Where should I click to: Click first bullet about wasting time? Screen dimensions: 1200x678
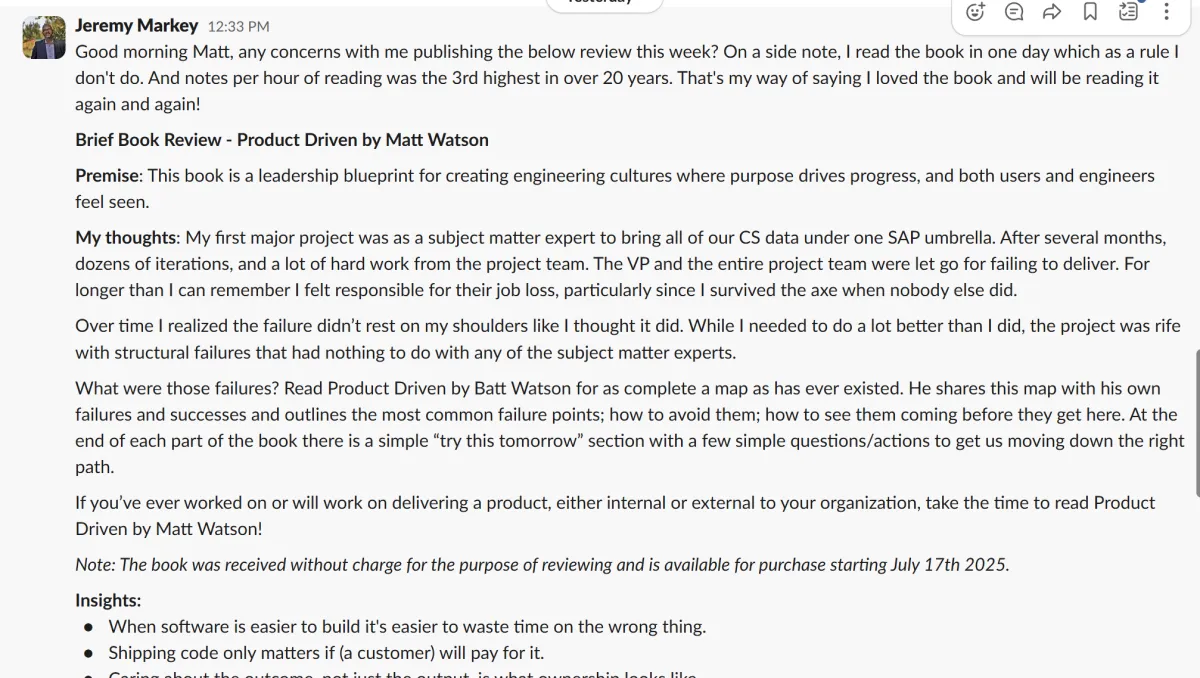pos(407,627)
